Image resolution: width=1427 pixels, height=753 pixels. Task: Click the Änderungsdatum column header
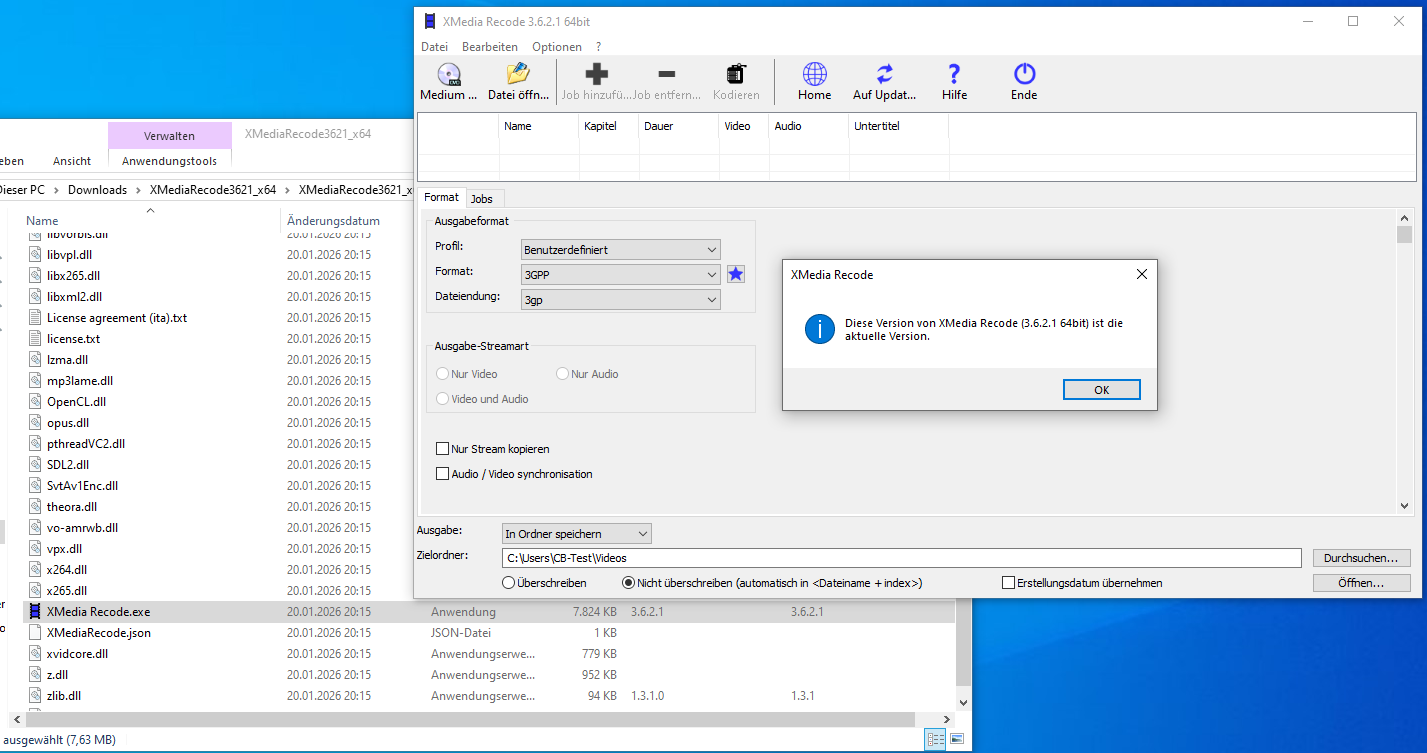(x=333, y=221)
